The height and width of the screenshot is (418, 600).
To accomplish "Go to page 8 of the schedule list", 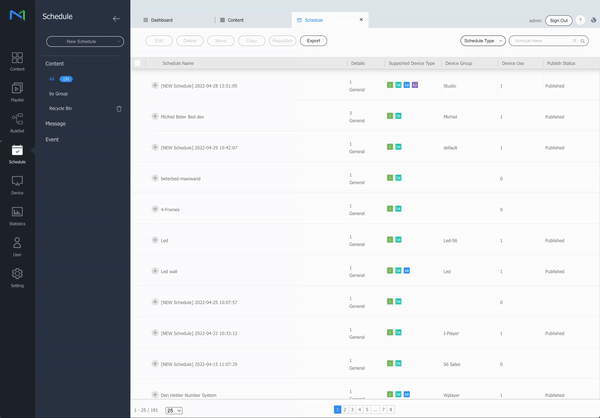I will click(391, 410).
